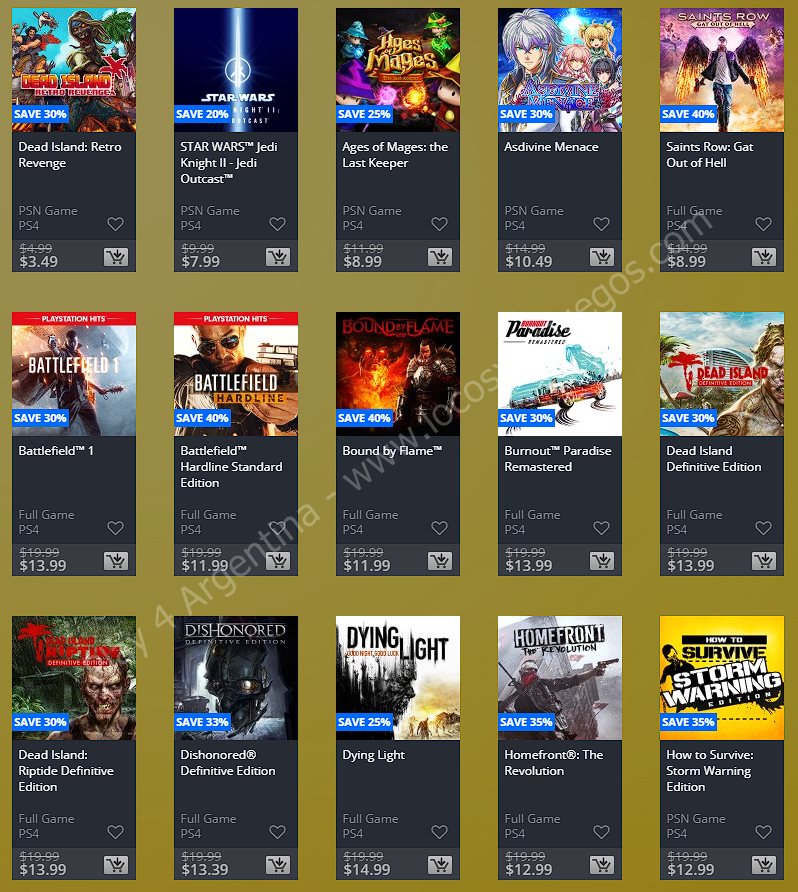Screen dimensions: 798x892
Task: Favorite How to Survive Storm Warning Edition
Action: coord(763,832)
